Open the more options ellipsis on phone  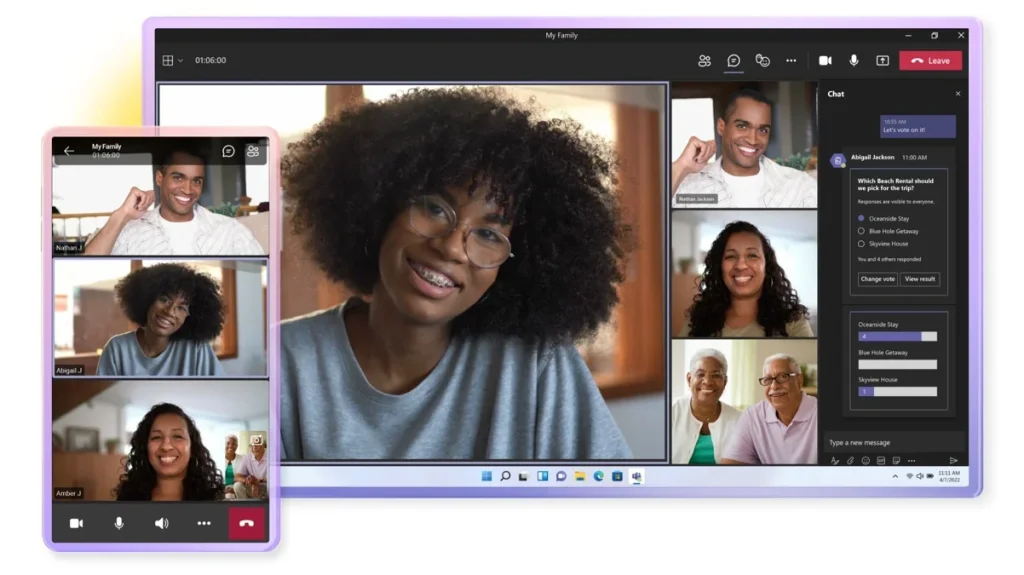click(x=204, y=523)
